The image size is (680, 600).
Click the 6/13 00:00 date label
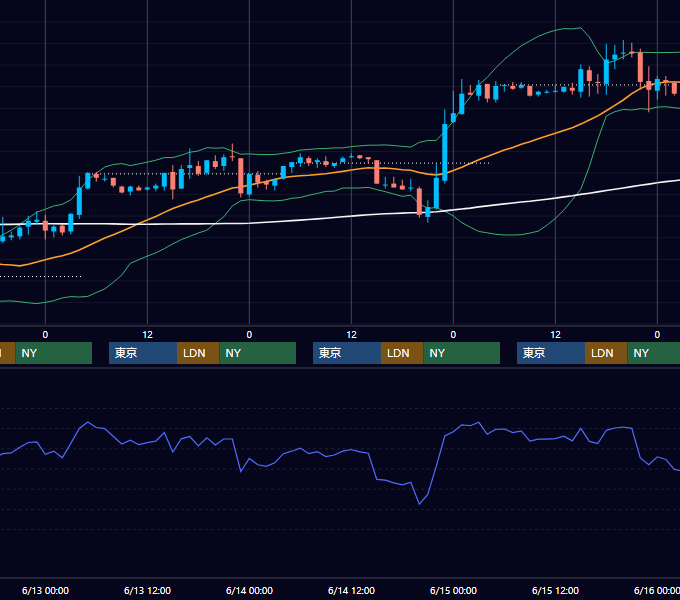[45, 590]
